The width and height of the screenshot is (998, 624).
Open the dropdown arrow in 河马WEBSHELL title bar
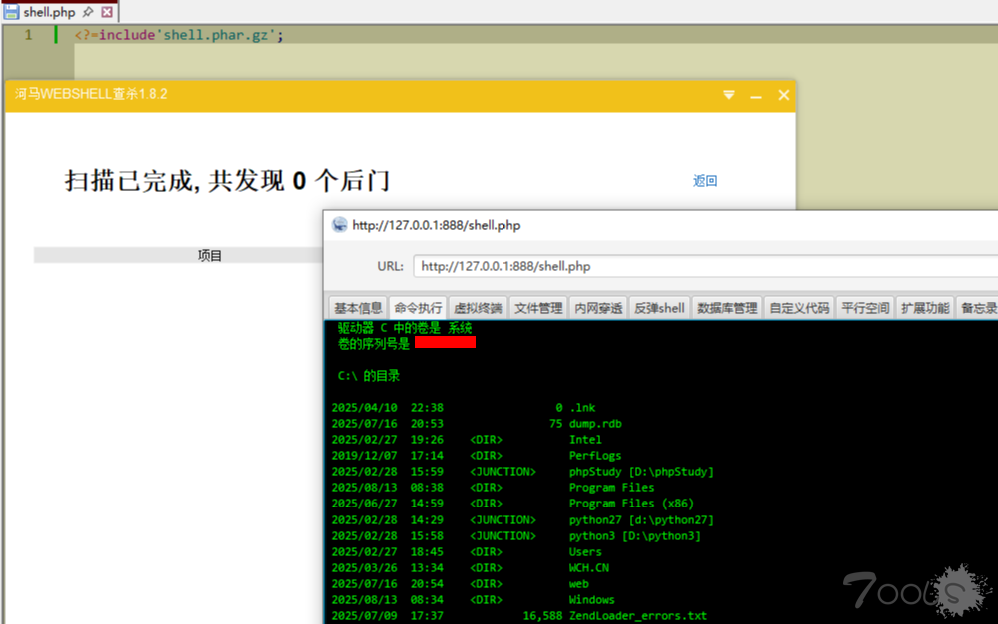coord(729,95)
